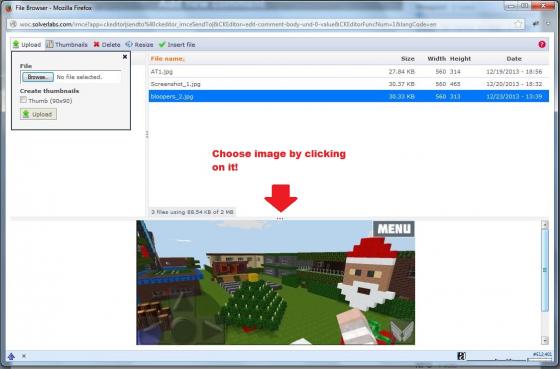The width and height of the screenshot is (560, 369).
Task: Click the status bar icon at bottom-left
Action: (x=11, y=356)
